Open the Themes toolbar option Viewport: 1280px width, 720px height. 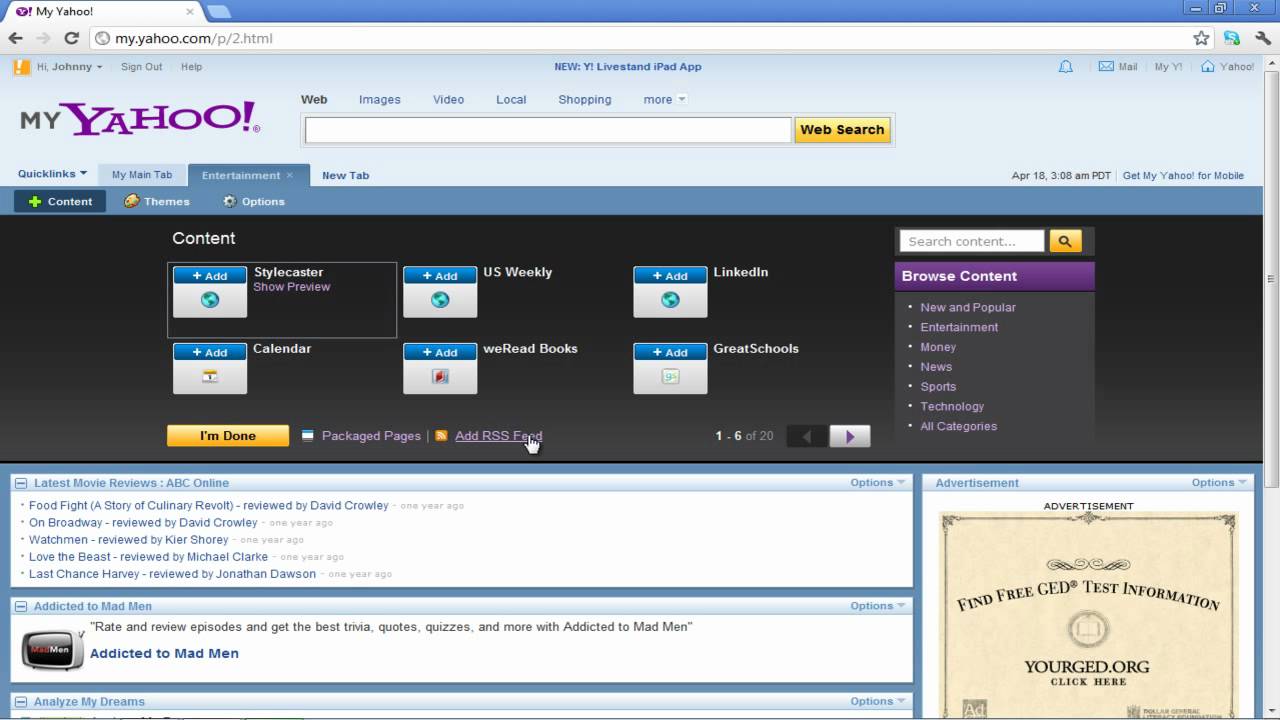click(x=157, y=201)
